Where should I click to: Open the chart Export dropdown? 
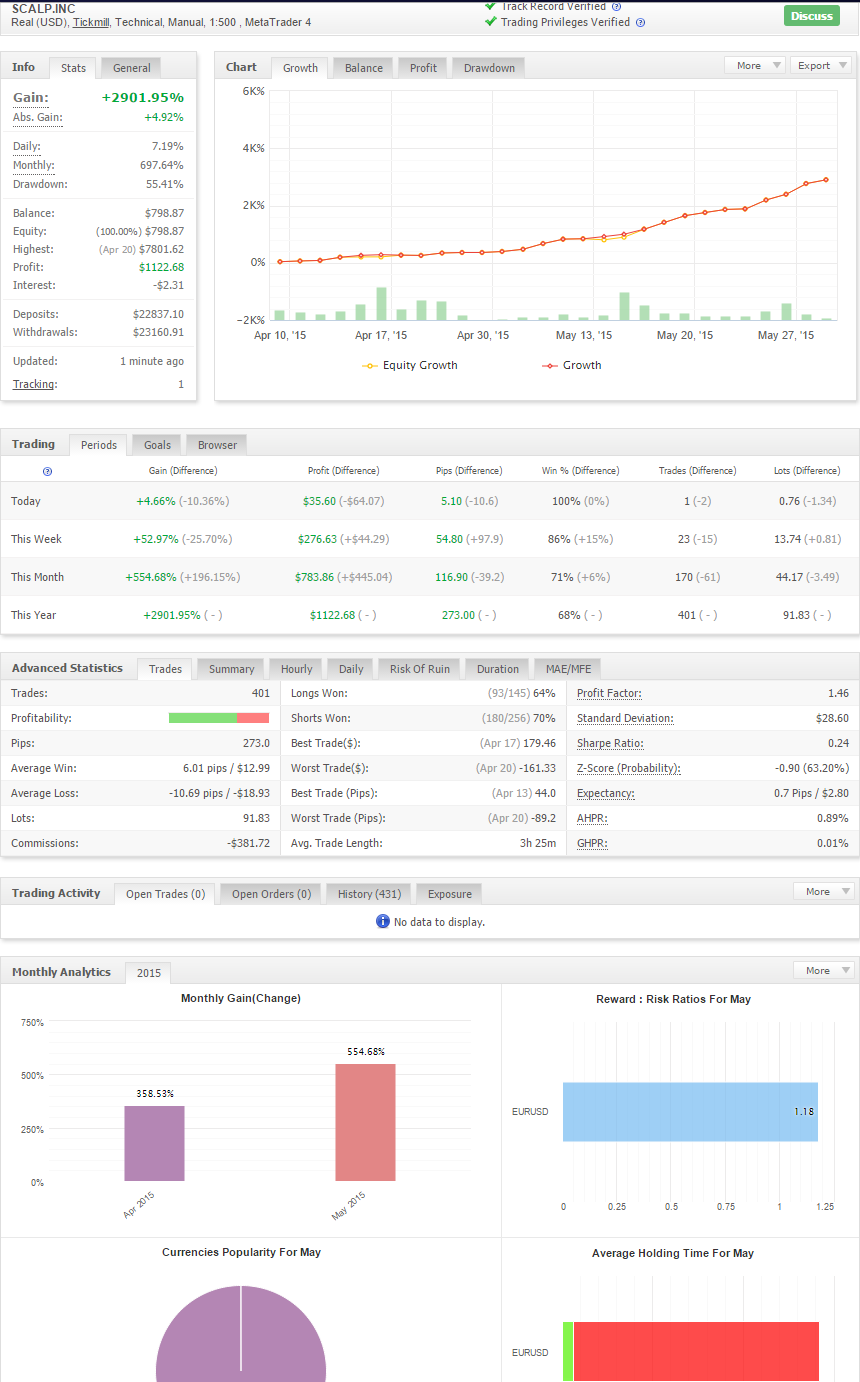(821, 65)
